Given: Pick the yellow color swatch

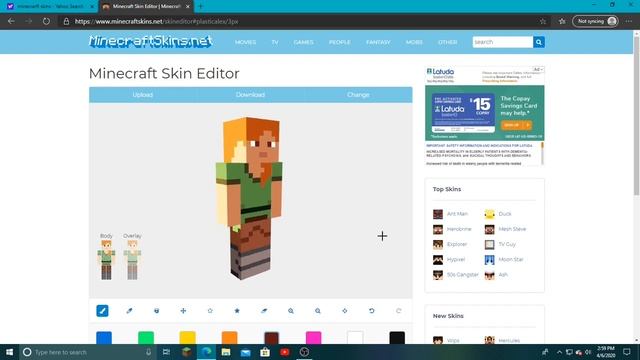Looking at the screenshot, I should 188,338.
